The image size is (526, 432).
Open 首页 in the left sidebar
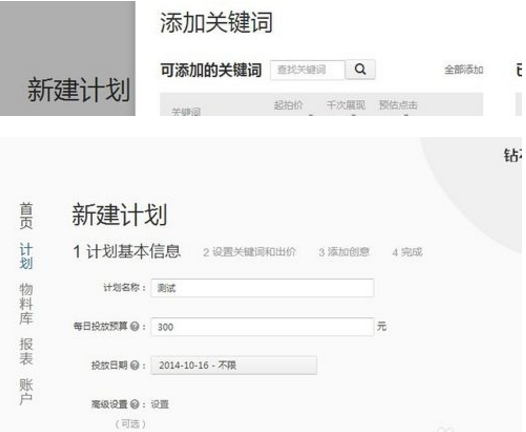(x=26, y=216)
